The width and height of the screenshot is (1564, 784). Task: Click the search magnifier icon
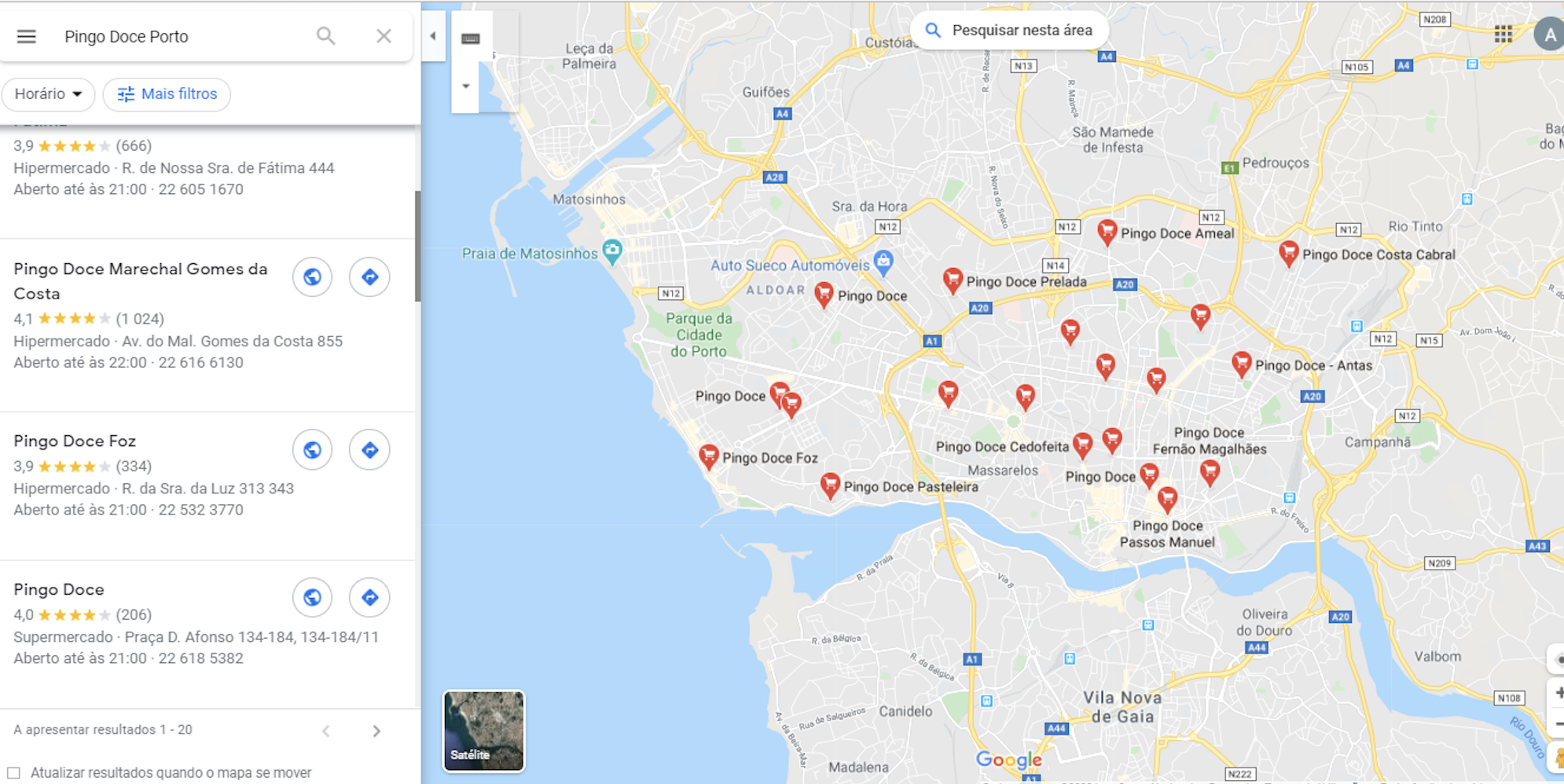click(x=325, y=36)
